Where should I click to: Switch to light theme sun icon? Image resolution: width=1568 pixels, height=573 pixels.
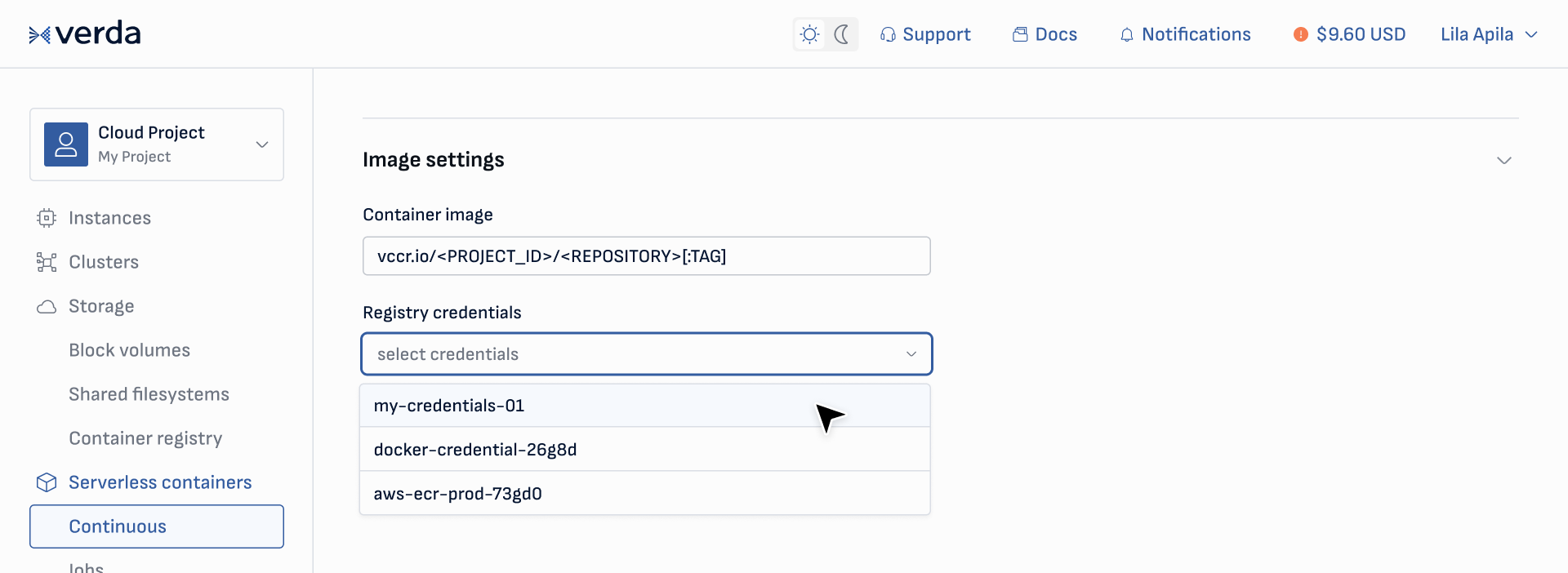[809, 34]
